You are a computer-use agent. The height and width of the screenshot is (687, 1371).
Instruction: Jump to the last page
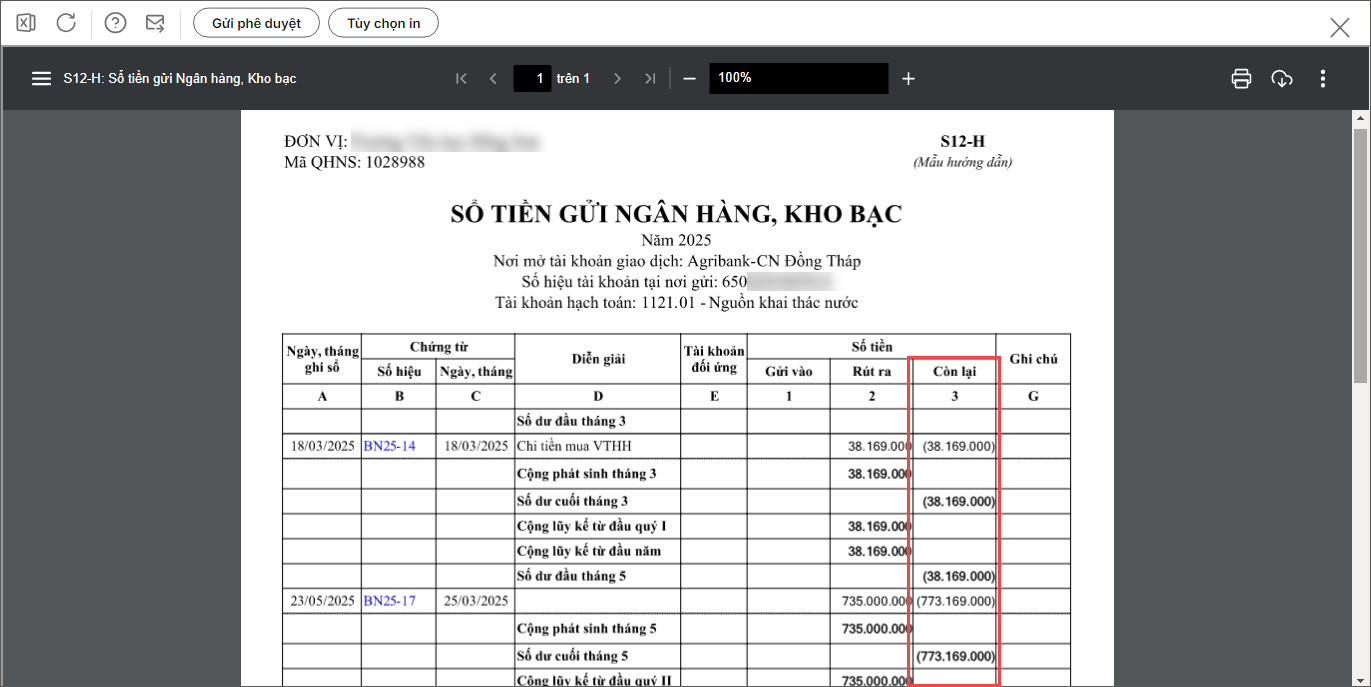650,78
